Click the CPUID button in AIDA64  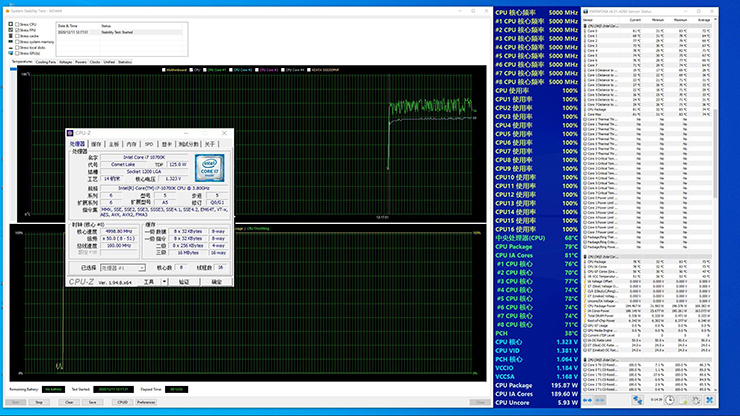tap(122, 402)
